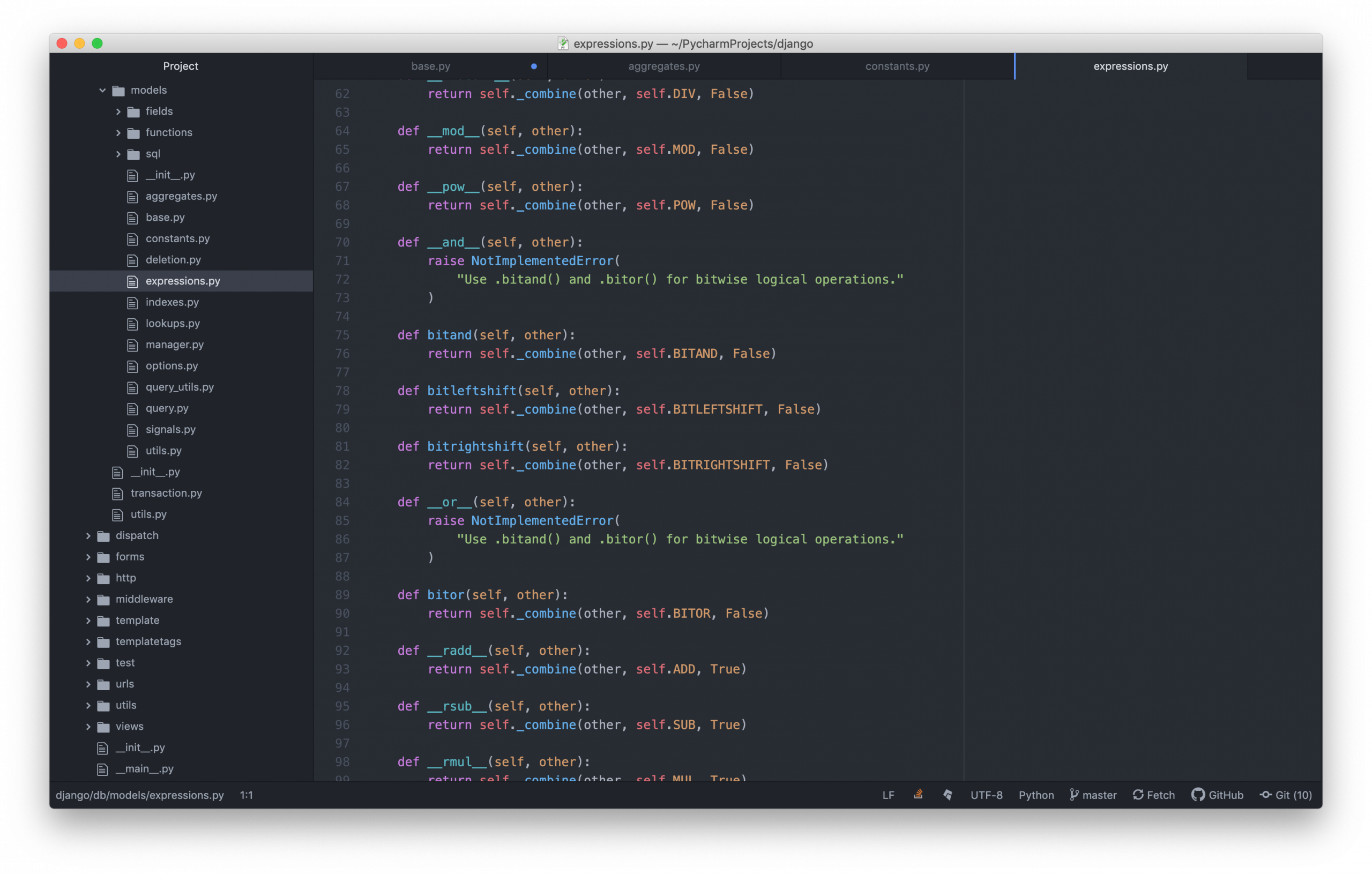The width and height of the screenshot is (1372, 874).
Task: Switch to the aggregates.py tab
Action: click(x=664, y=66)
